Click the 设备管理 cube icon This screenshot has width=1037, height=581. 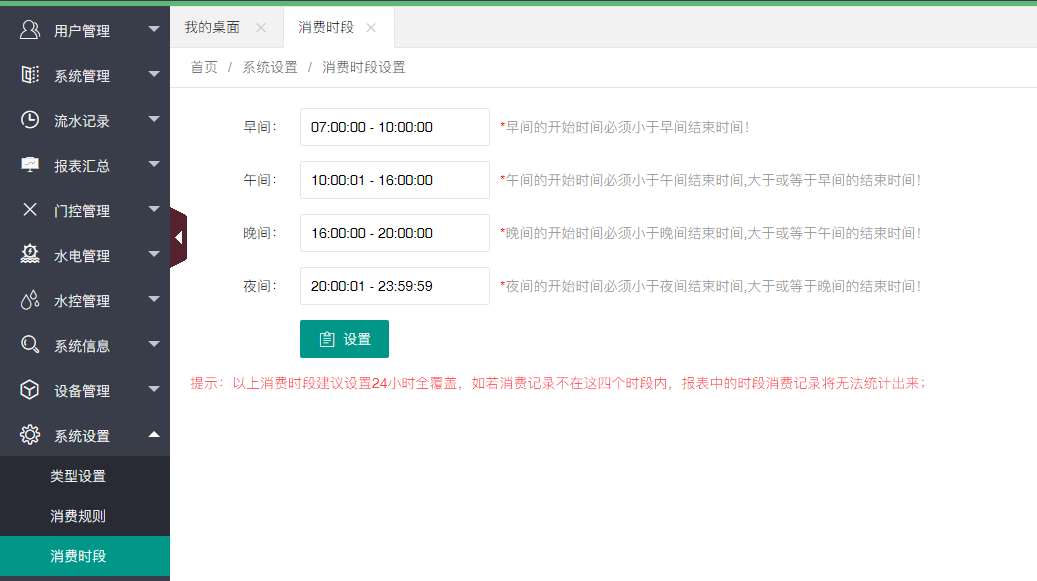(30, 390)
